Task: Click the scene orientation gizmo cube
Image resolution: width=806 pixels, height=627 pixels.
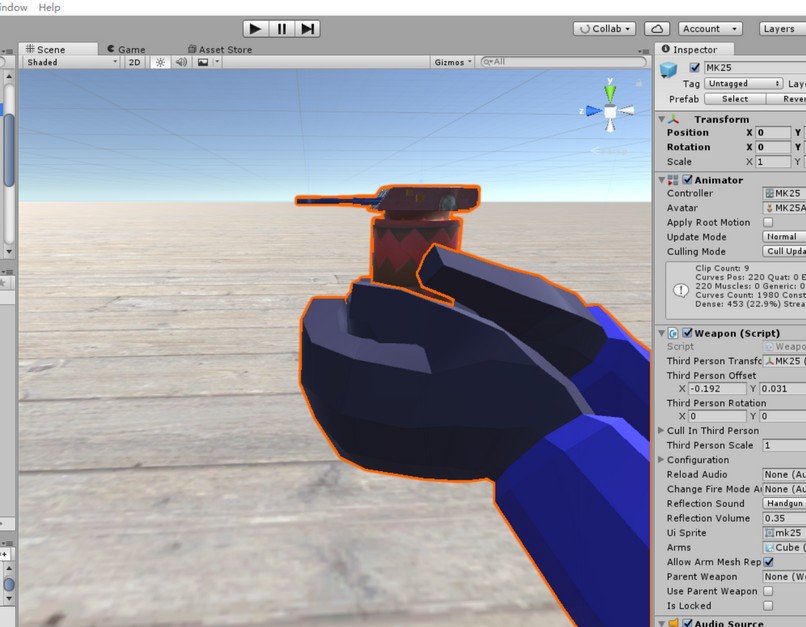Action: point(609,112)
